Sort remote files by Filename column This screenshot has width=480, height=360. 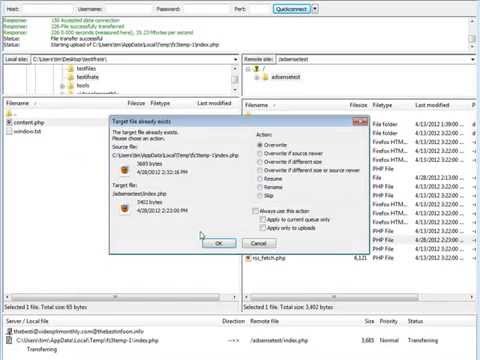tap(256, 105)
